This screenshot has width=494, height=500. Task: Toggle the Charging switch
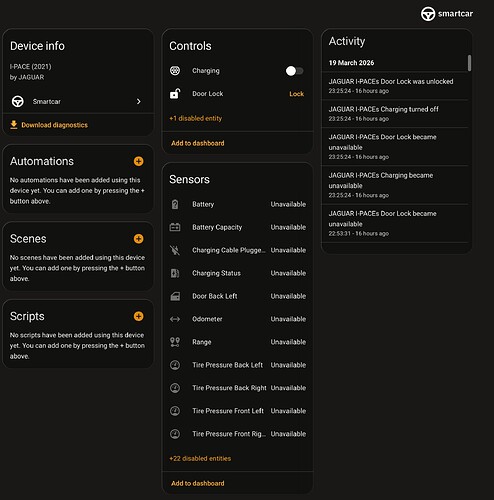(294, 71)
